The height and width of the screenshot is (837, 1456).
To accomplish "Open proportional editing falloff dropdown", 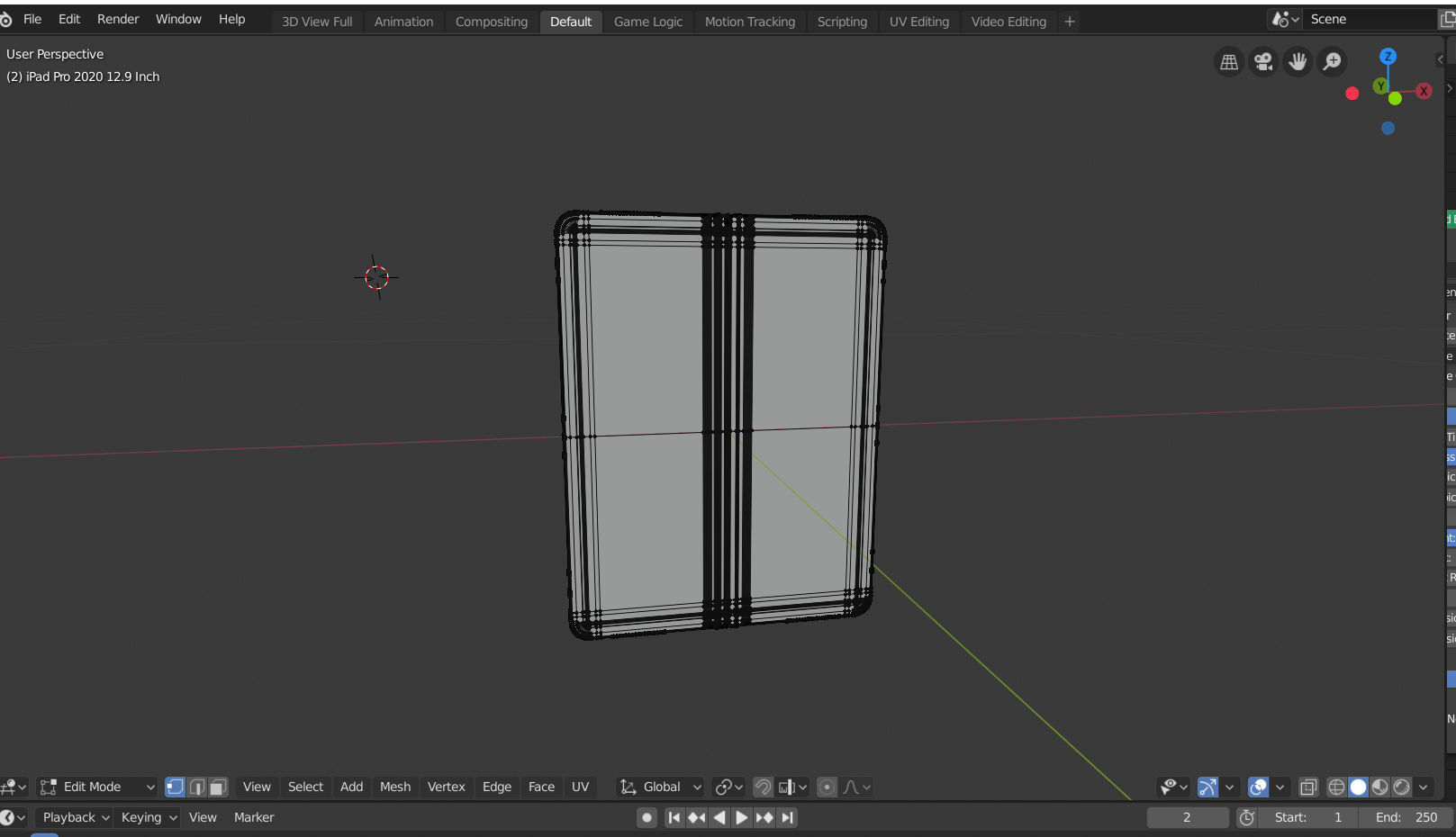I will [856, 787].
